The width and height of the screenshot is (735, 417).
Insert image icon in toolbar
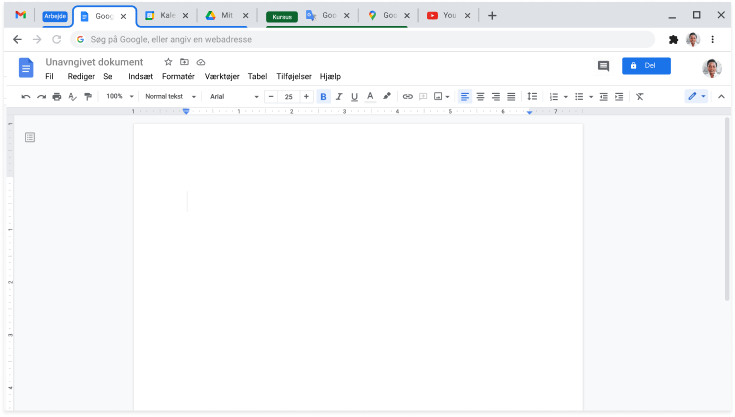click(438, 97)
